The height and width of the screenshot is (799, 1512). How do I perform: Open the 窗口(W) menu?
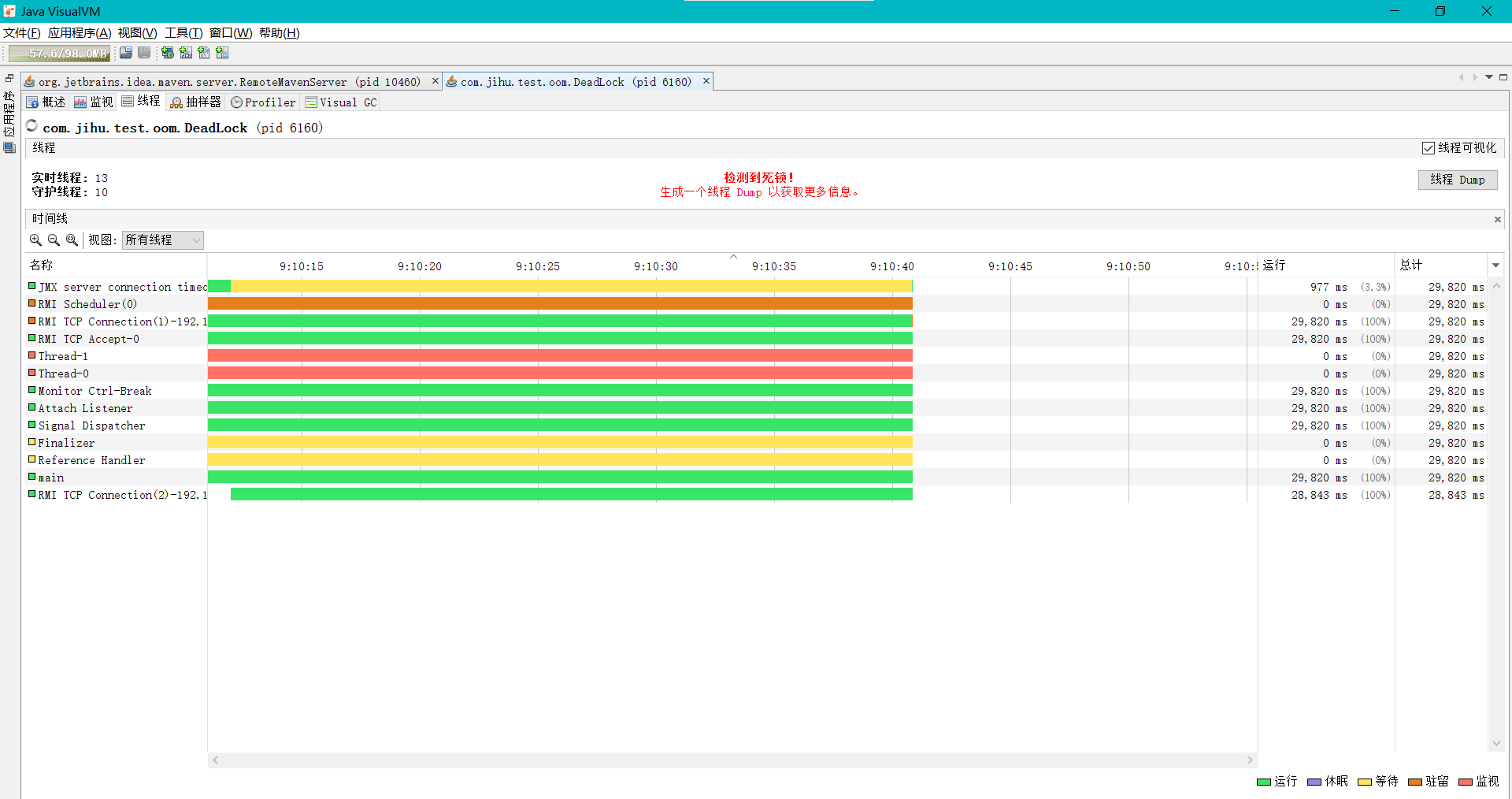click(x=231, y=33)
